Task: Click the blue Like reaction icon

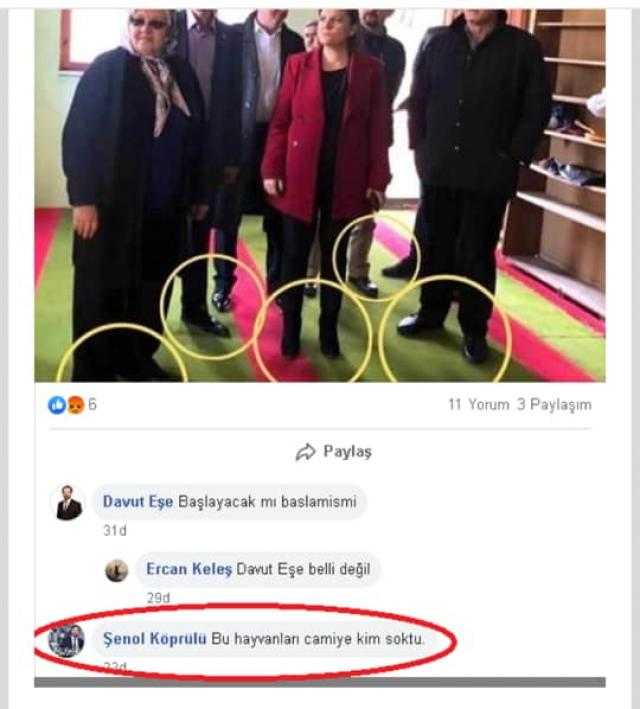Action: (57, 405)
